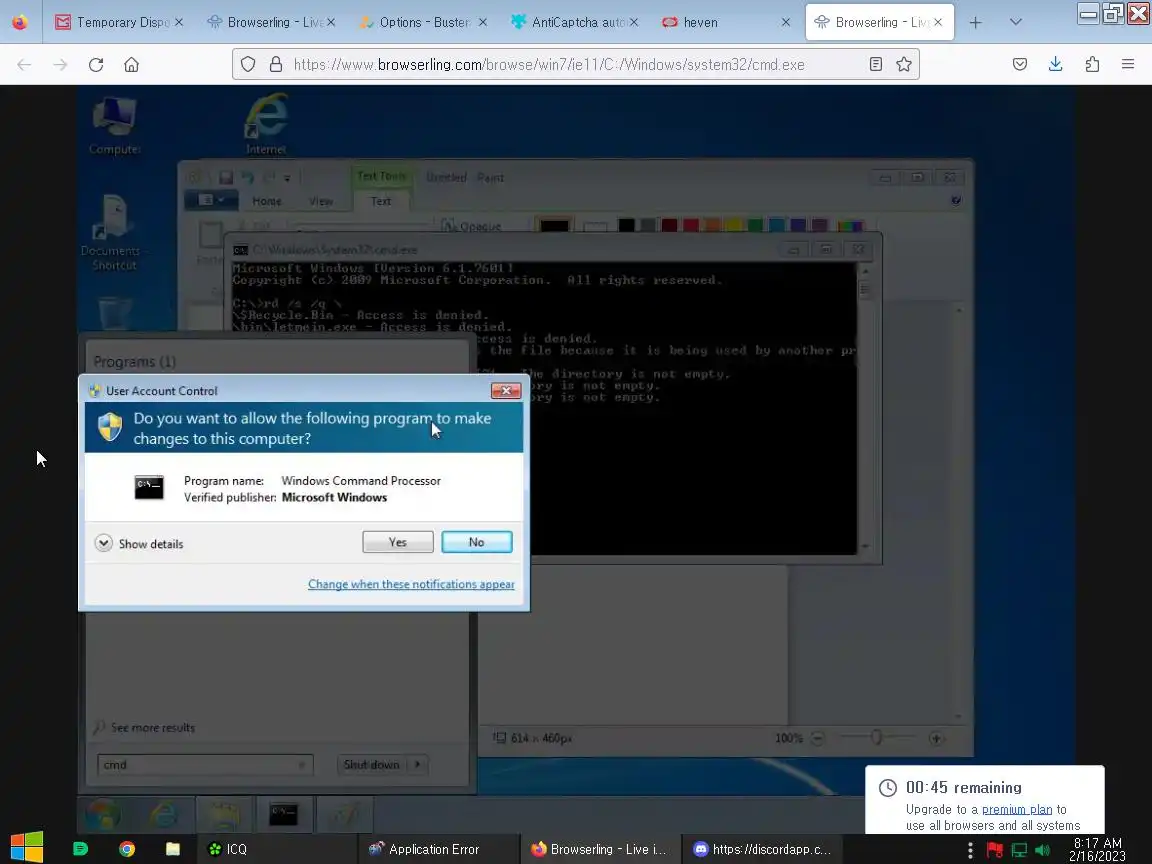Select Internet Explorer desktop shortcut
Image resolution: width=1152 pixels, height=864 pixels.
point(266,125)
